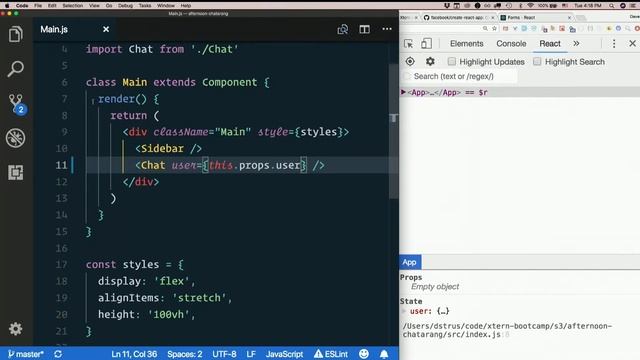The width and height of the screenshot is (640, 360).
Task: Open the editor more actions ellipsis
Action: coord(387,29)
